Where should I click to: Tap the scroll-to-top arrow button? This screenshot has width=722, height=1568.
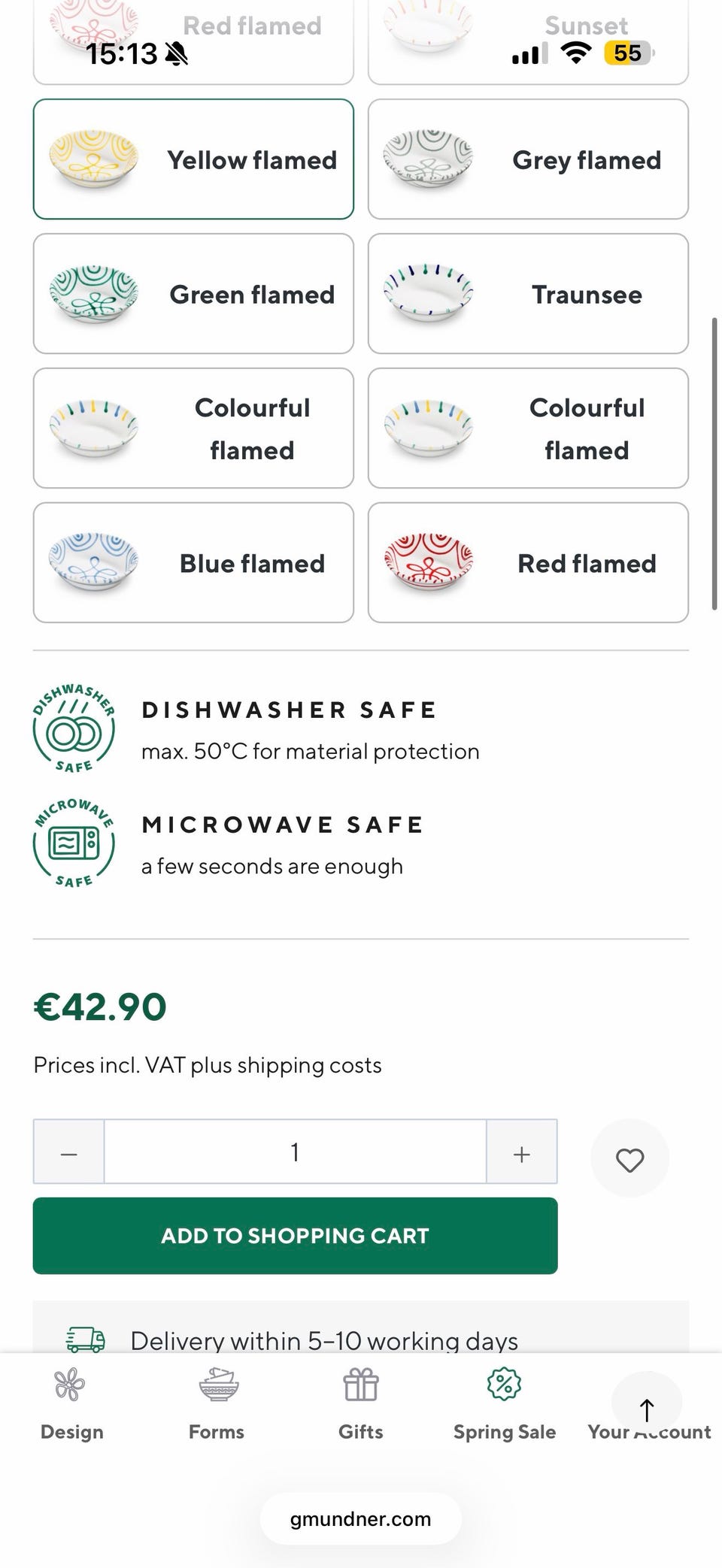[646, 1409]
